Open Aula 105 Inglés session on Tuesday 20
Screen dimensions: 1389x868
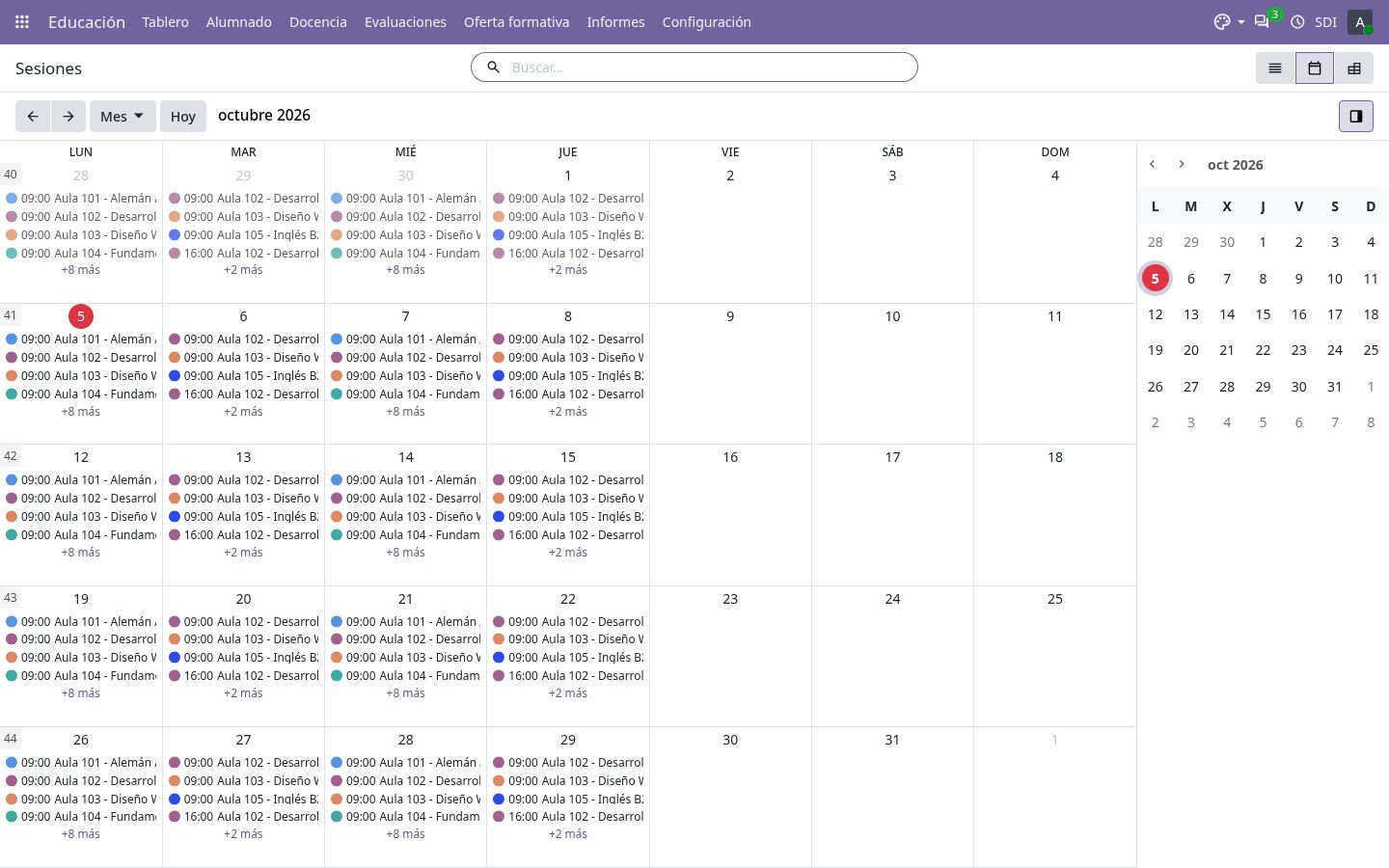(x=243, y=658)
